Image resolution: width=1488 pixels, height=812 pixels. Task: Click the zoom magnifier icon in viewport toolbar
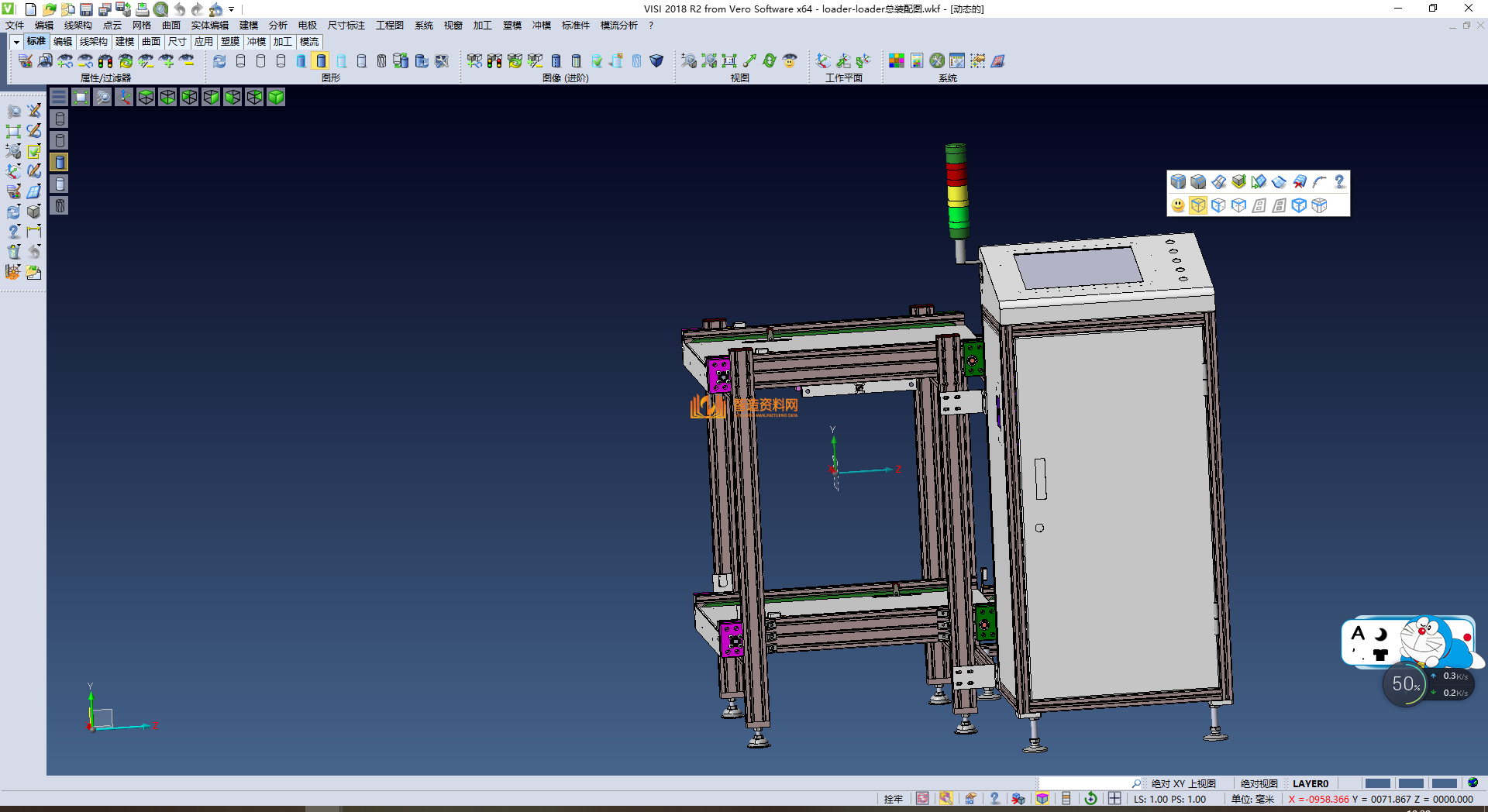coord(102,97)
